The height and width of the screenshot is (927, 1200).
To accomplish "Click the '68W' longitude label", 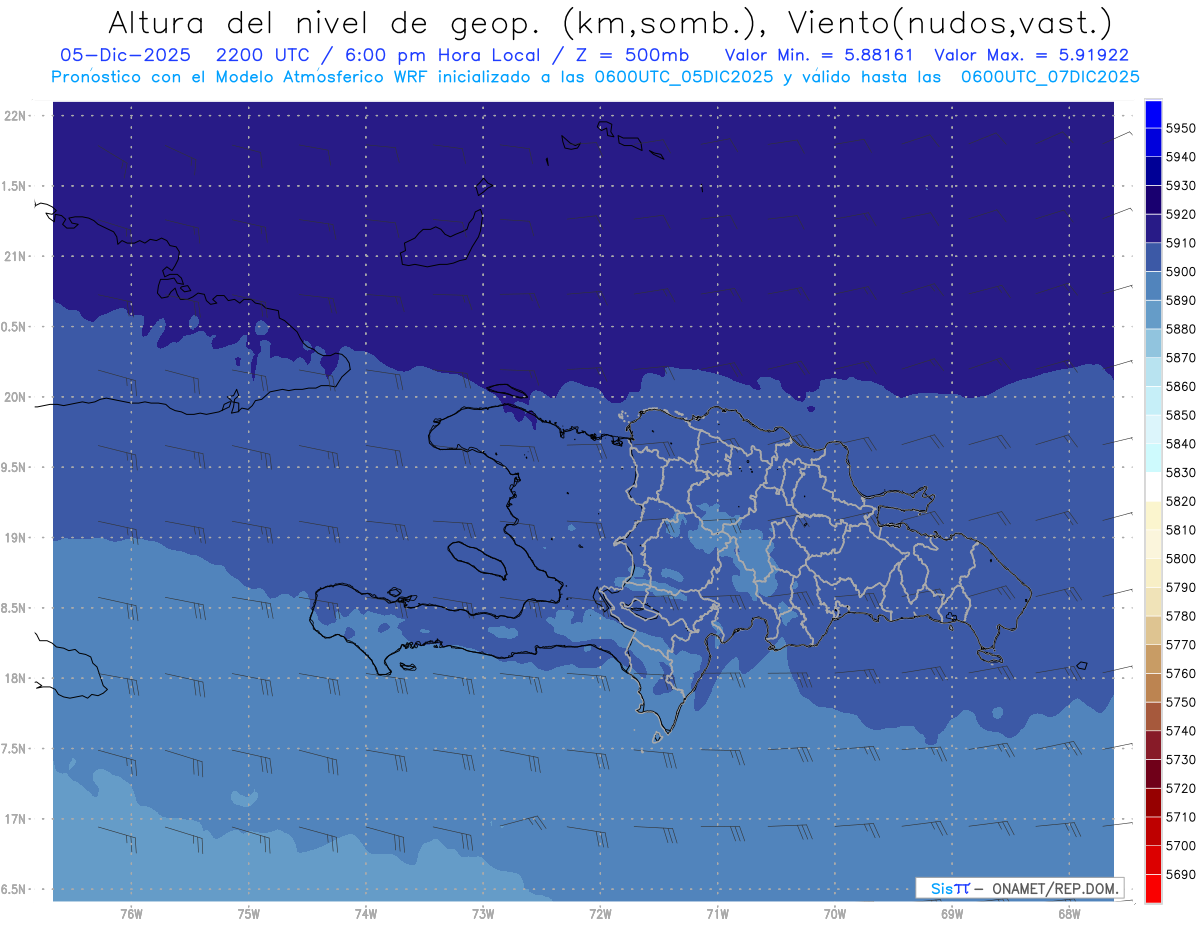I will tap(1069, 914).
